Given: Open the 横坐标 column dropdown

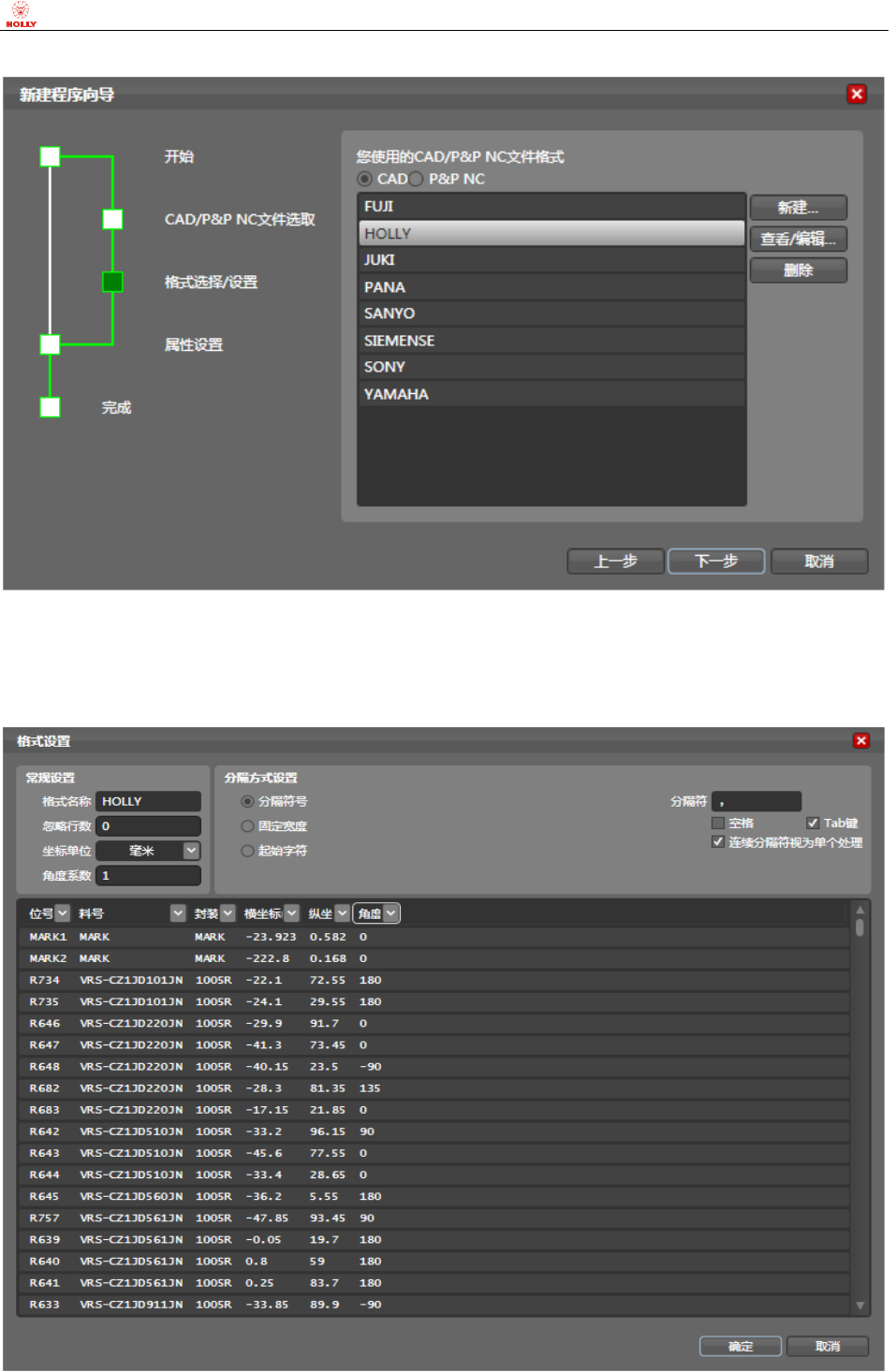Looking at the screenshot, I should (291, 912).
